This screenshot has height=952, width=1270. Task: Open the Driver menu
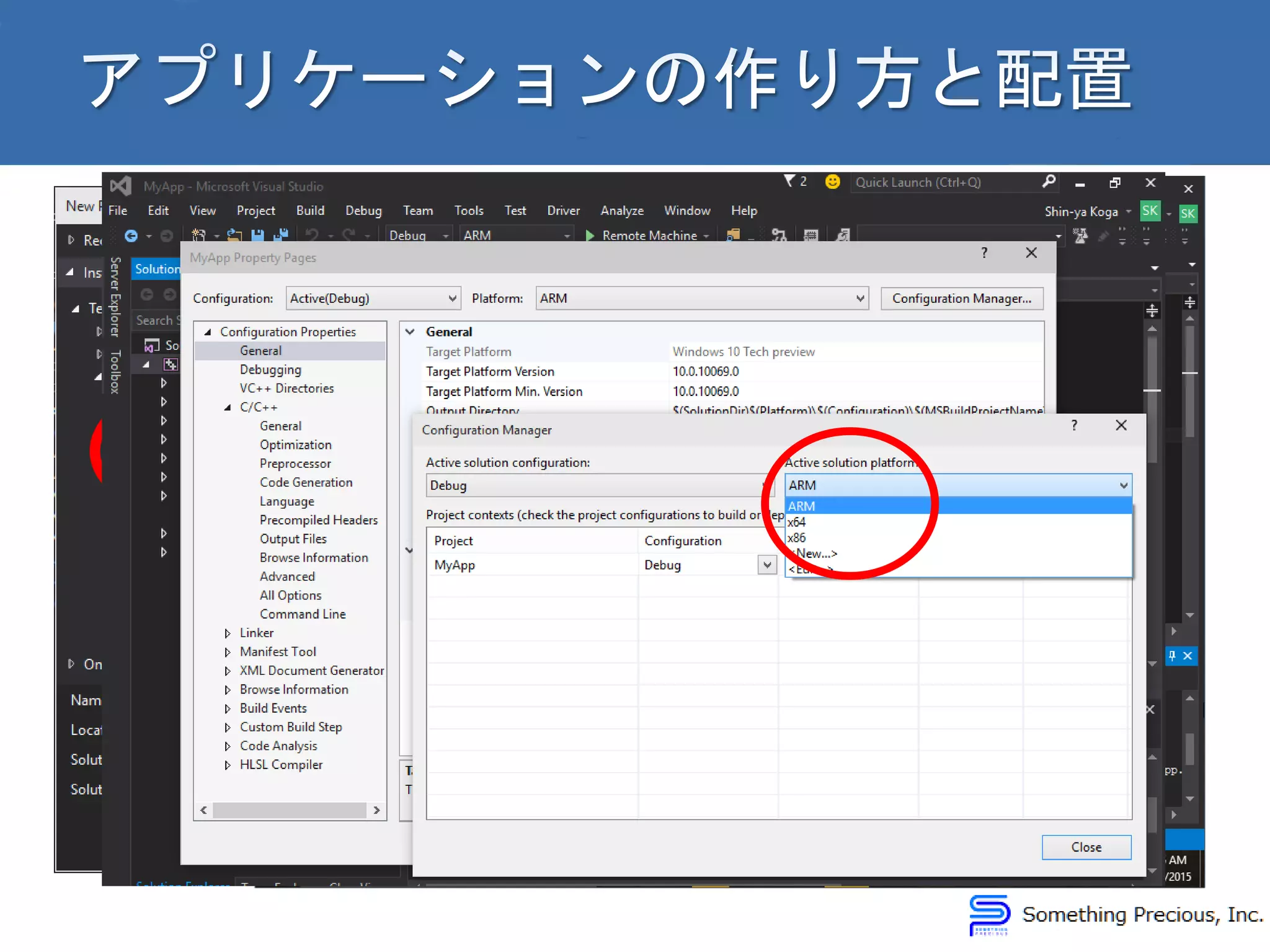pos(563,211)
